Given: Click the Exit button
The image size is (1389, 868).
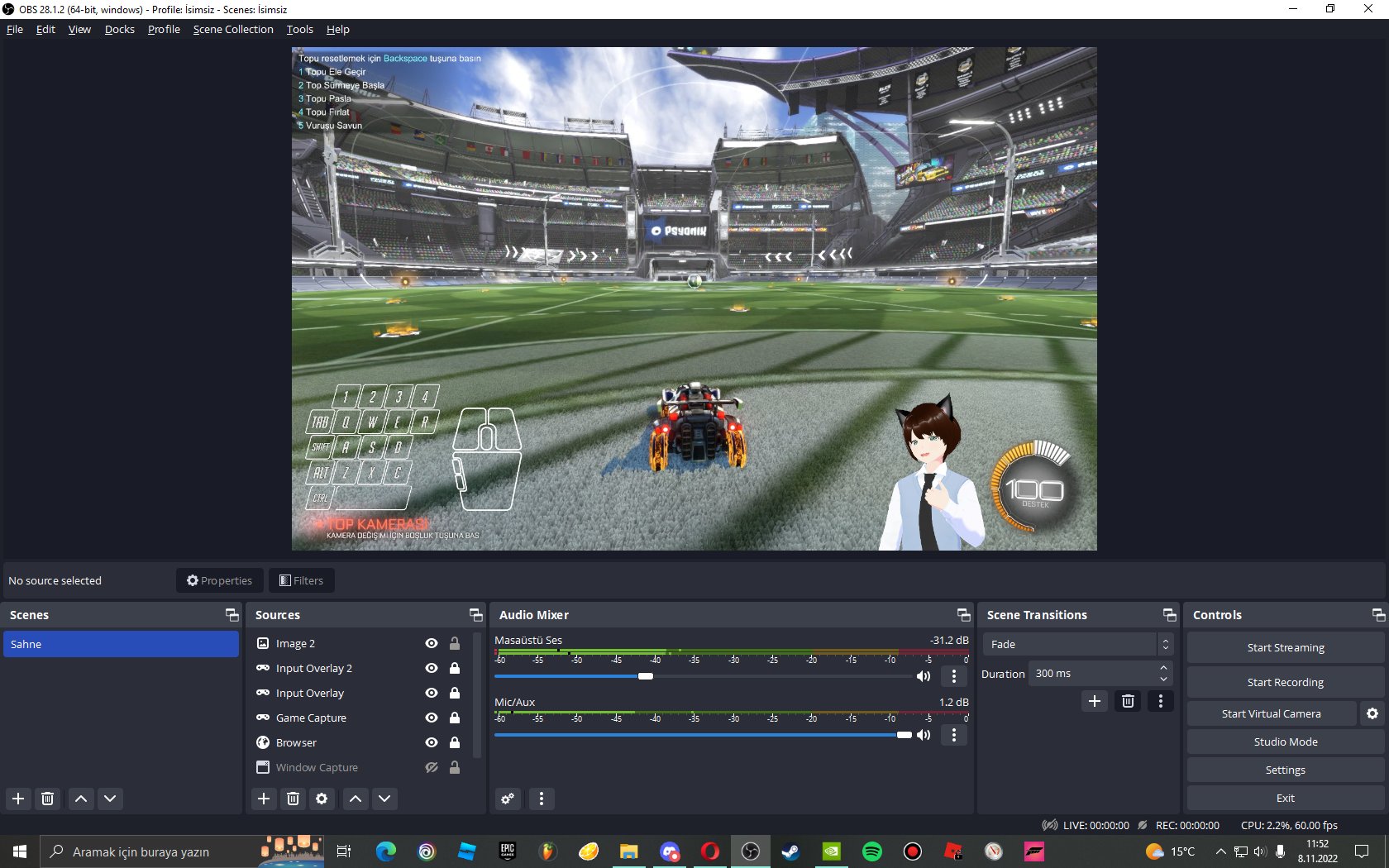Looking at the screenshot, I should coord(1286,798).
